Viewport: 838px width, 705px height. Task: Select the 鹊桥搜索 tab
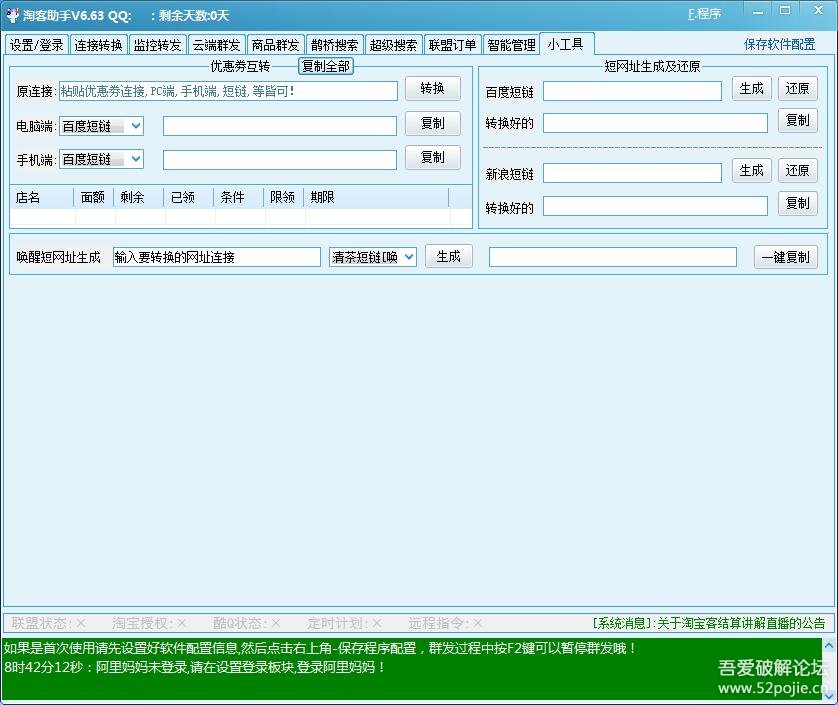335,45
